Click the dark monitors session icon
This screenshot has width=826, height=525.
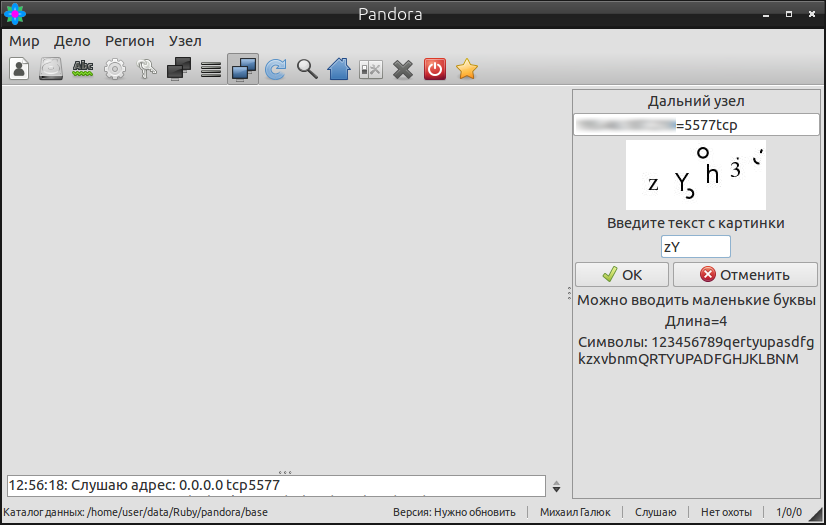(179, 69)
